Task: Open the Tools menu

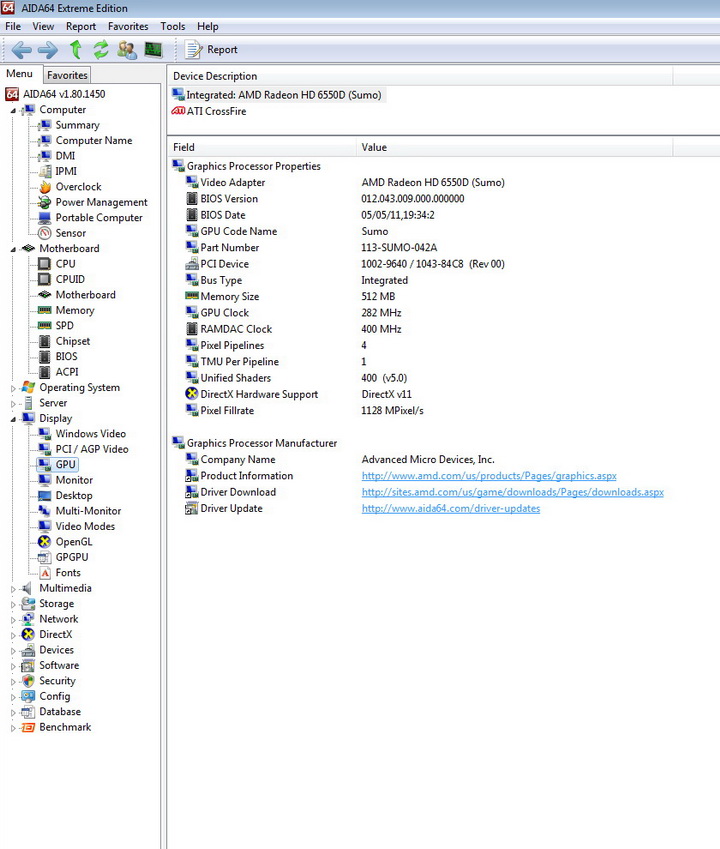Action: 173,26
